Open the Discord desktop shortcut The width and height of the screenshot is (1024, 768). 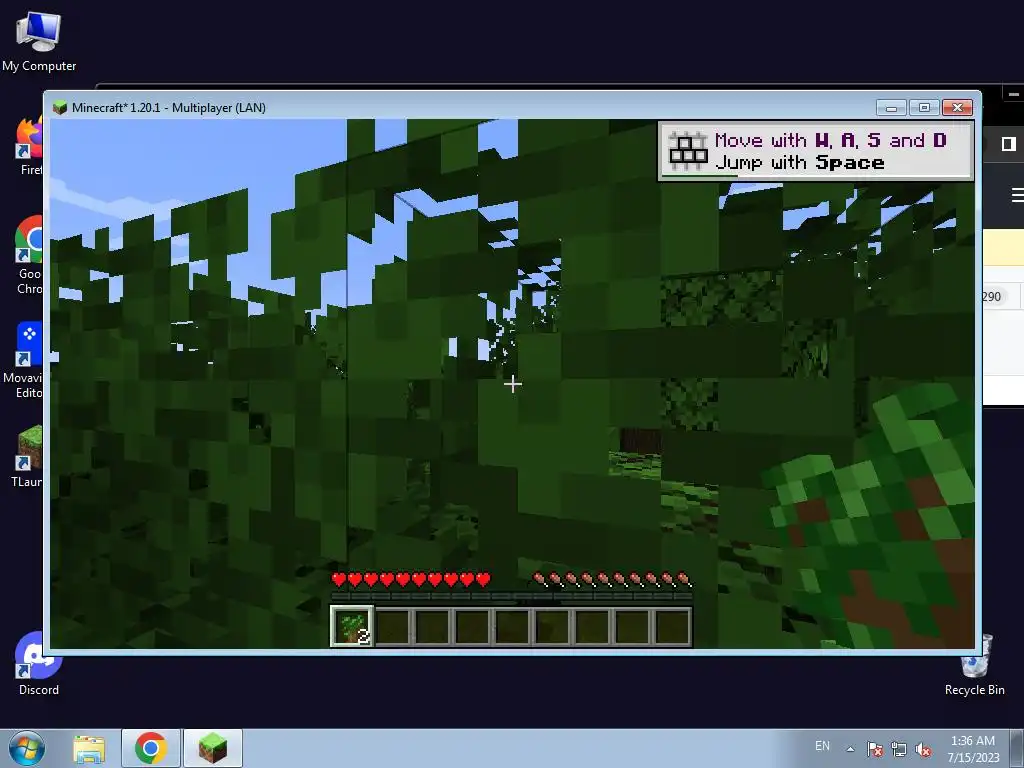[x=39, y=664]
